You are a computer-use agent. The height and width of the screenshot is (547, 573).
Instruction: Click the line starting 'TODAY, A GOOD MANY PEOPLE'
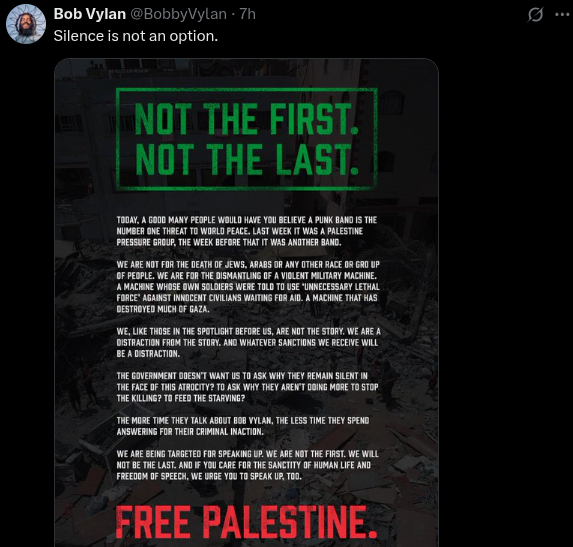point(247,220)
